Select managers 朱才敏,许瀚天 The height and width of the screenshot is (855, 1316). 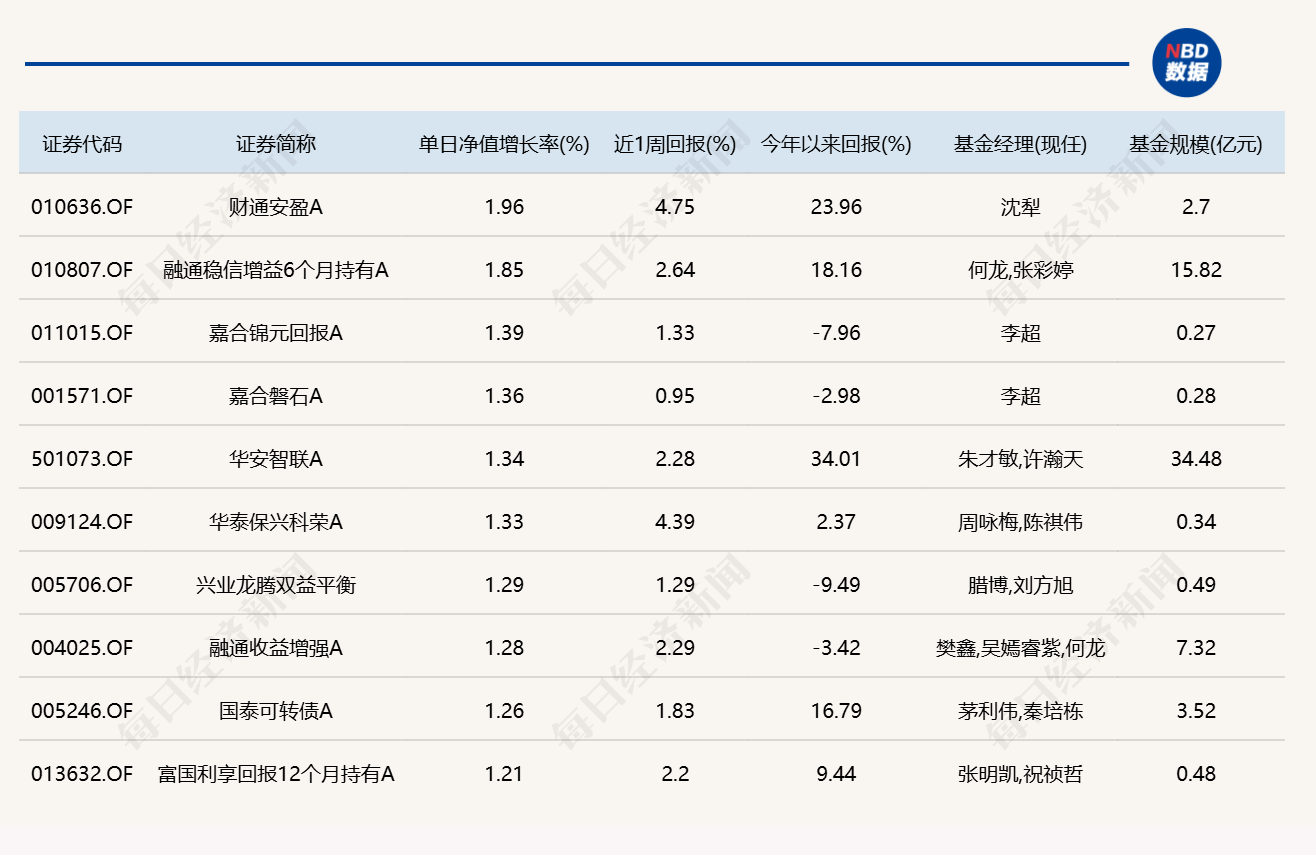pos(1020,459)
